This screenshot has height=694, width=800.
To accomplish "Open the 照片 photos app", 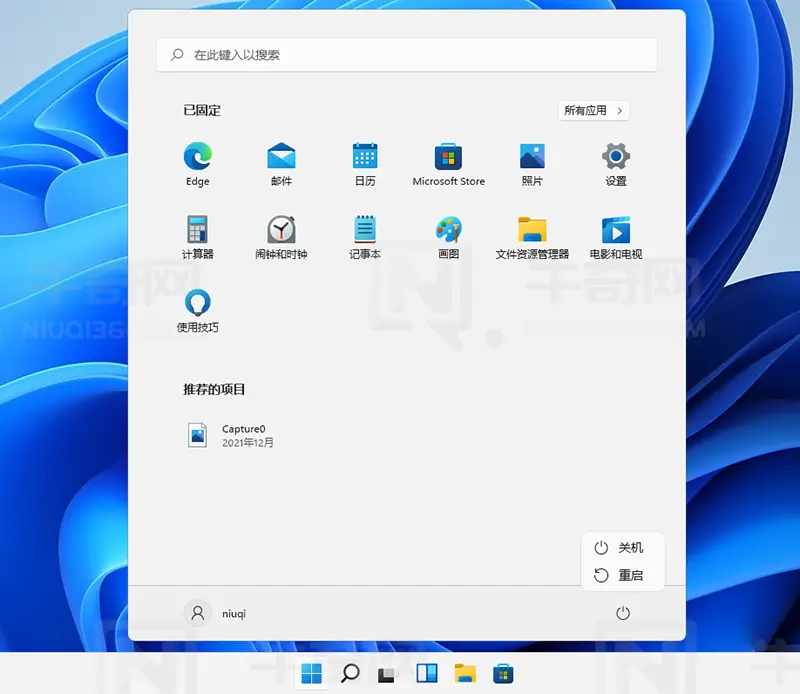I will [532, 164].
